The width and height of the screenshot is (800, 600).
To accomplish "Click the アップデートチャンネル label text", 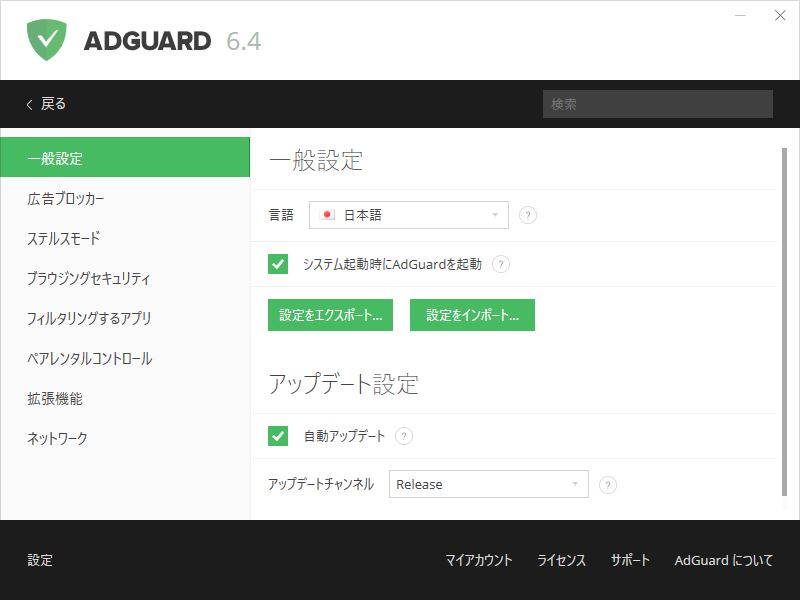I will 321,484.
